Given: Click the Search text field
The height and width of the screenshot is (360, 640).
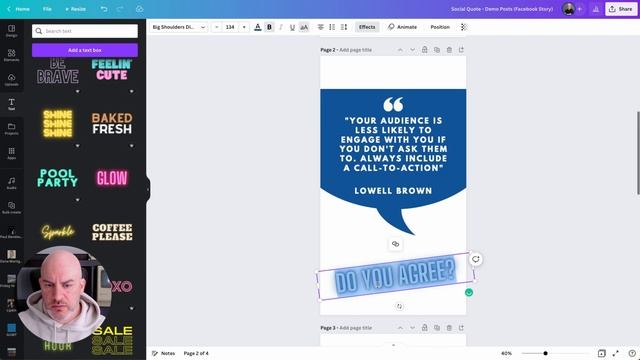Looking at the screenshot, I should (x=85, y=31).
